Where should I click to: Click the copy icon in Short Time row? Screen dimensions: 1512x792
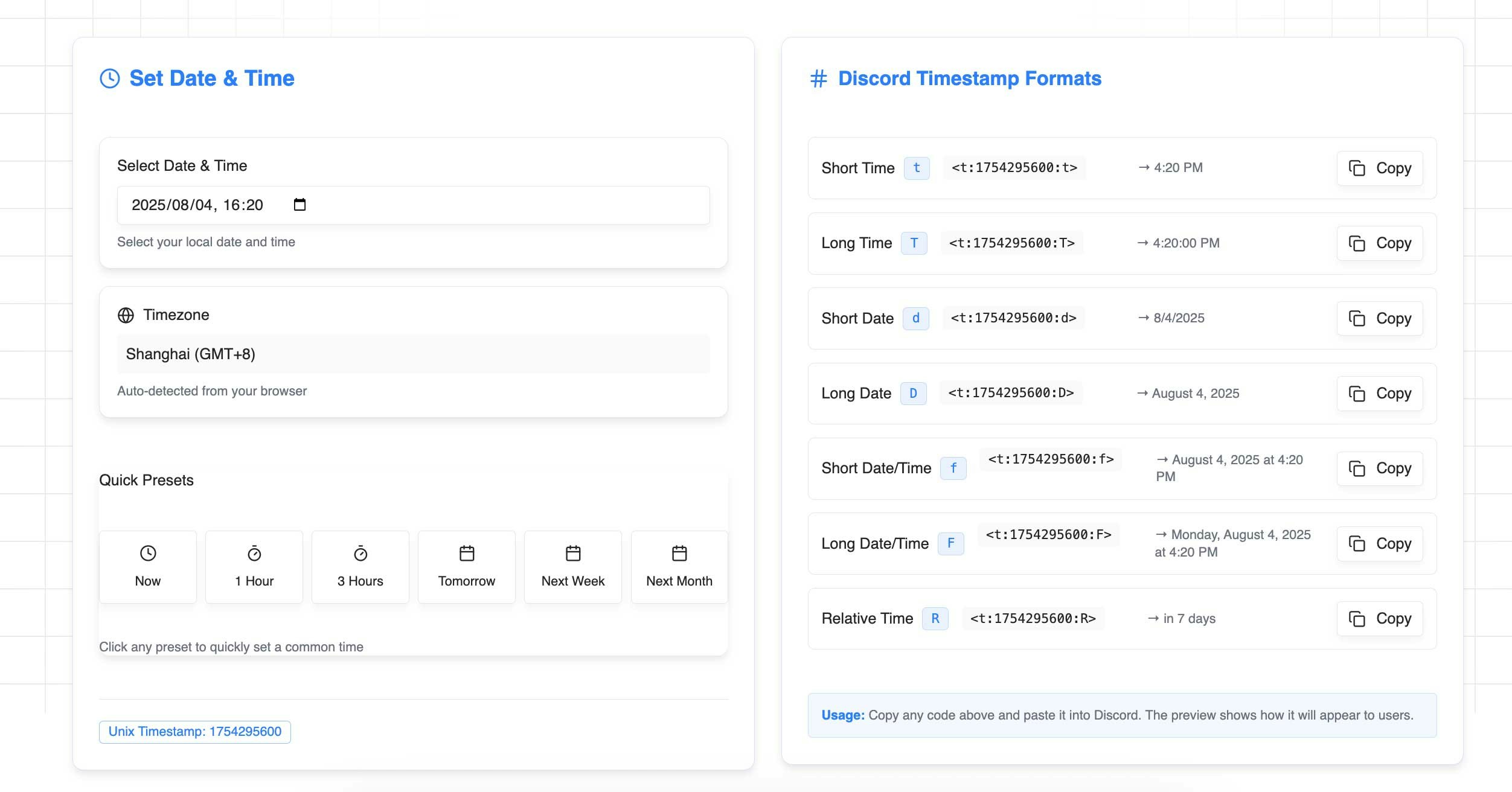pos(1357,168)
